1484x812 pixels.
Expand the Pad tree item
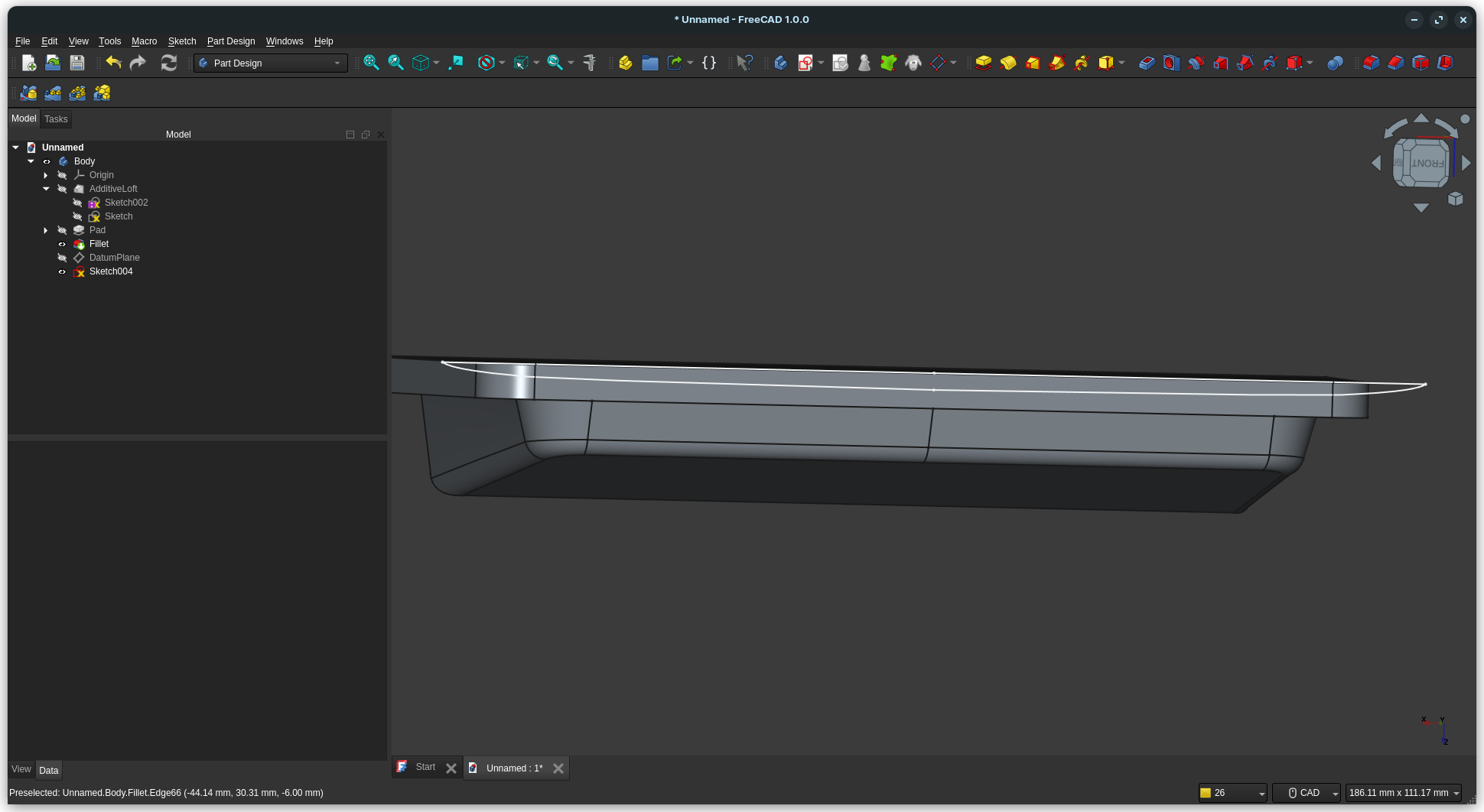click(x=46, y=230)
